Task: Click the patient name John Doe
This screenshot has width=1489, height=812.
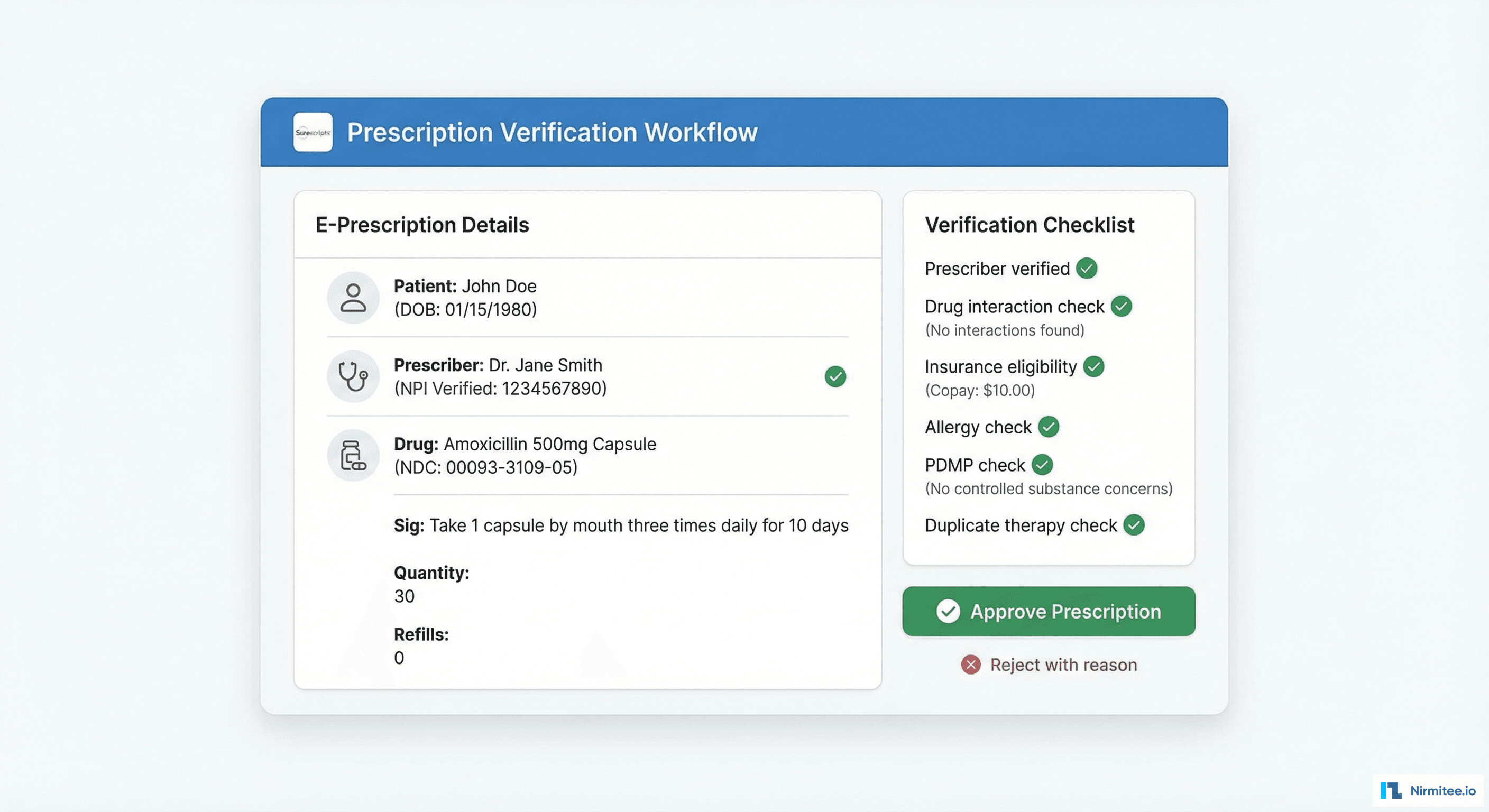Action: point(498,285)
